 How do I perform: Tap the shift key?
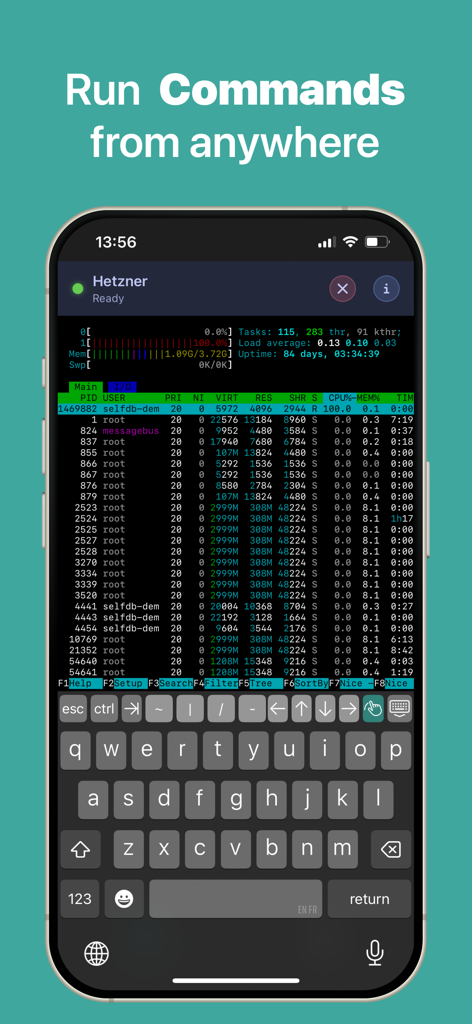(80, 849)
